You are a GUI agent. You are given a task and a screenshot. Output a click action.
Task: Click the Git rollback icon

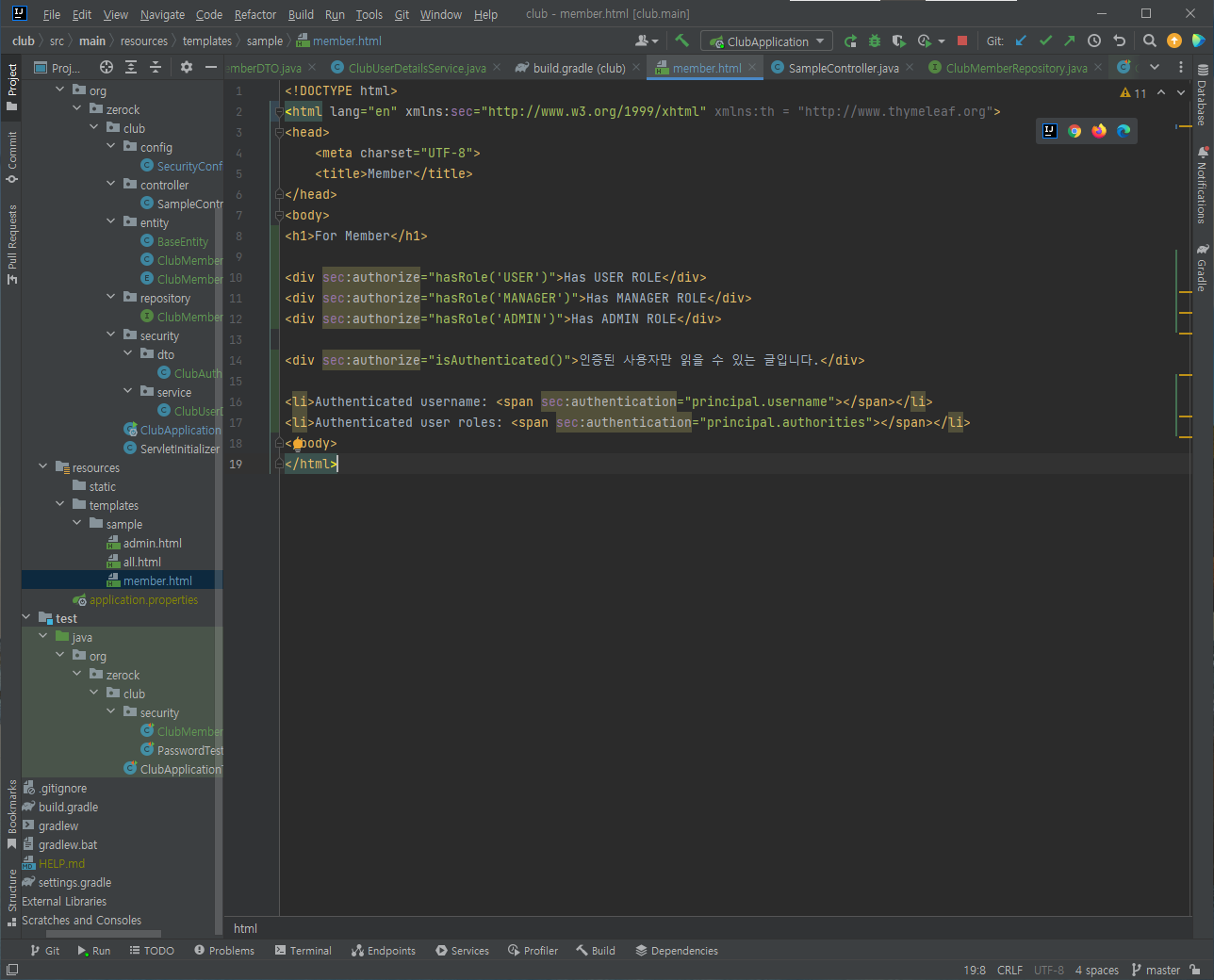point(1119,41)
